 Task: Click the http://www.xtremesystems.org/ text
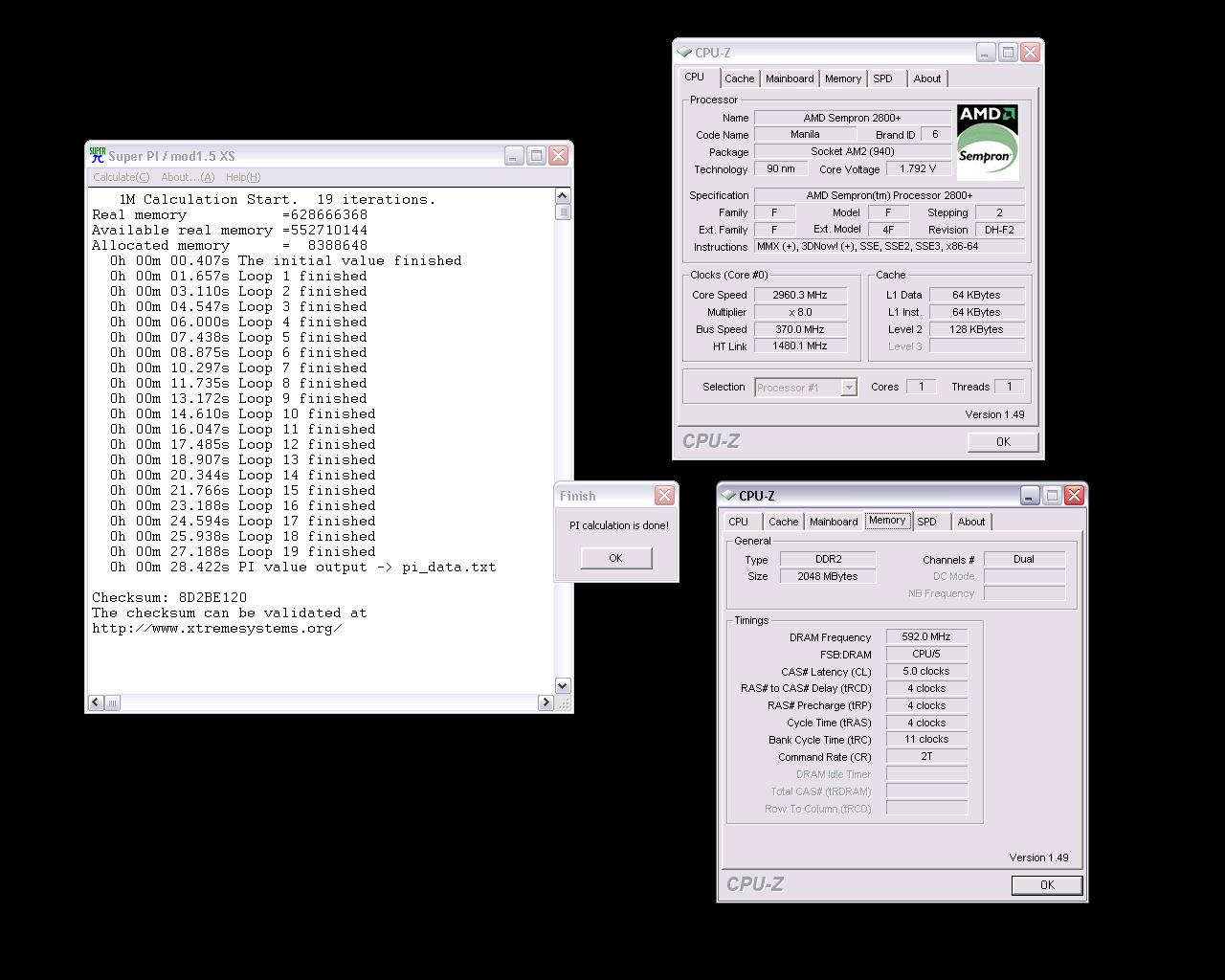click(217, 628)
